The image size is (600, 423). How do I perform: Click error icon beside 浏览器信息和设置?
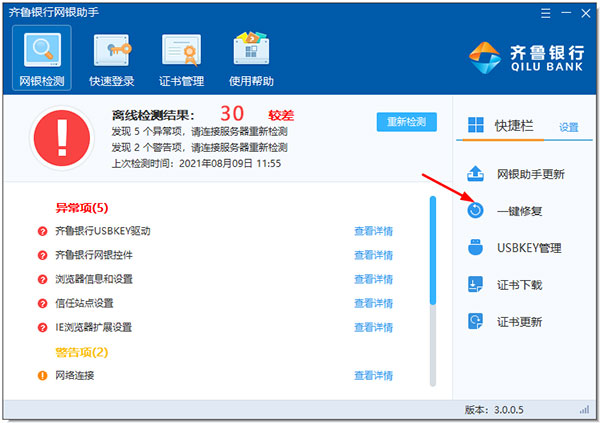point(42,279)
